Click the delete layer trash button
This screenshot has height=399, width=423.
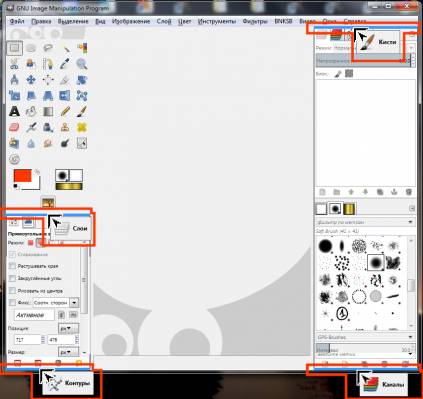[x=409, y=192]
